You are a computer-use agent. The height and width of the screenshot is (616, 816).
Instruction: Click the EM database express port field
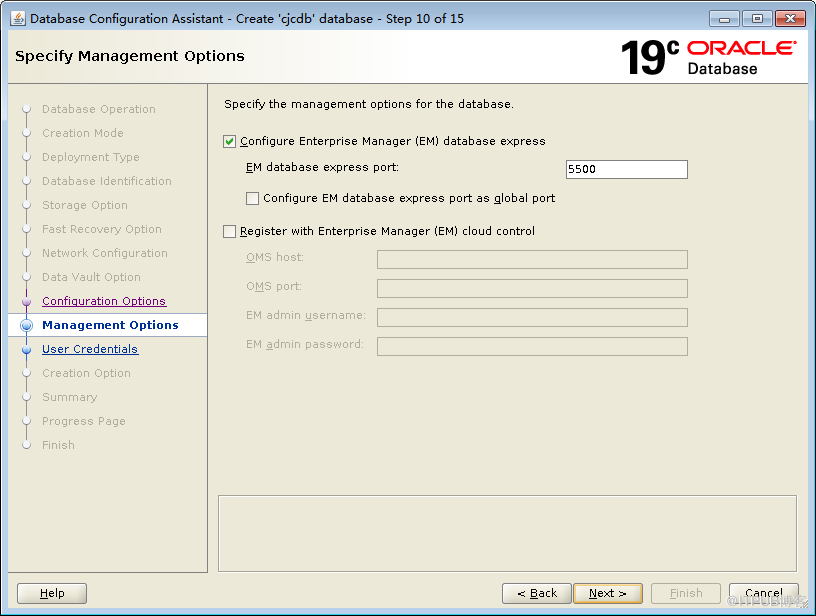click(627, 169)
